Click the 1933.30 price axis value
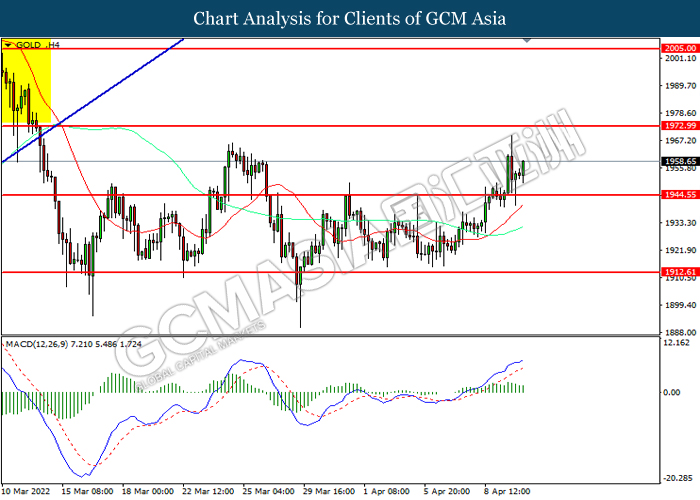 click(x=680, y=223)
